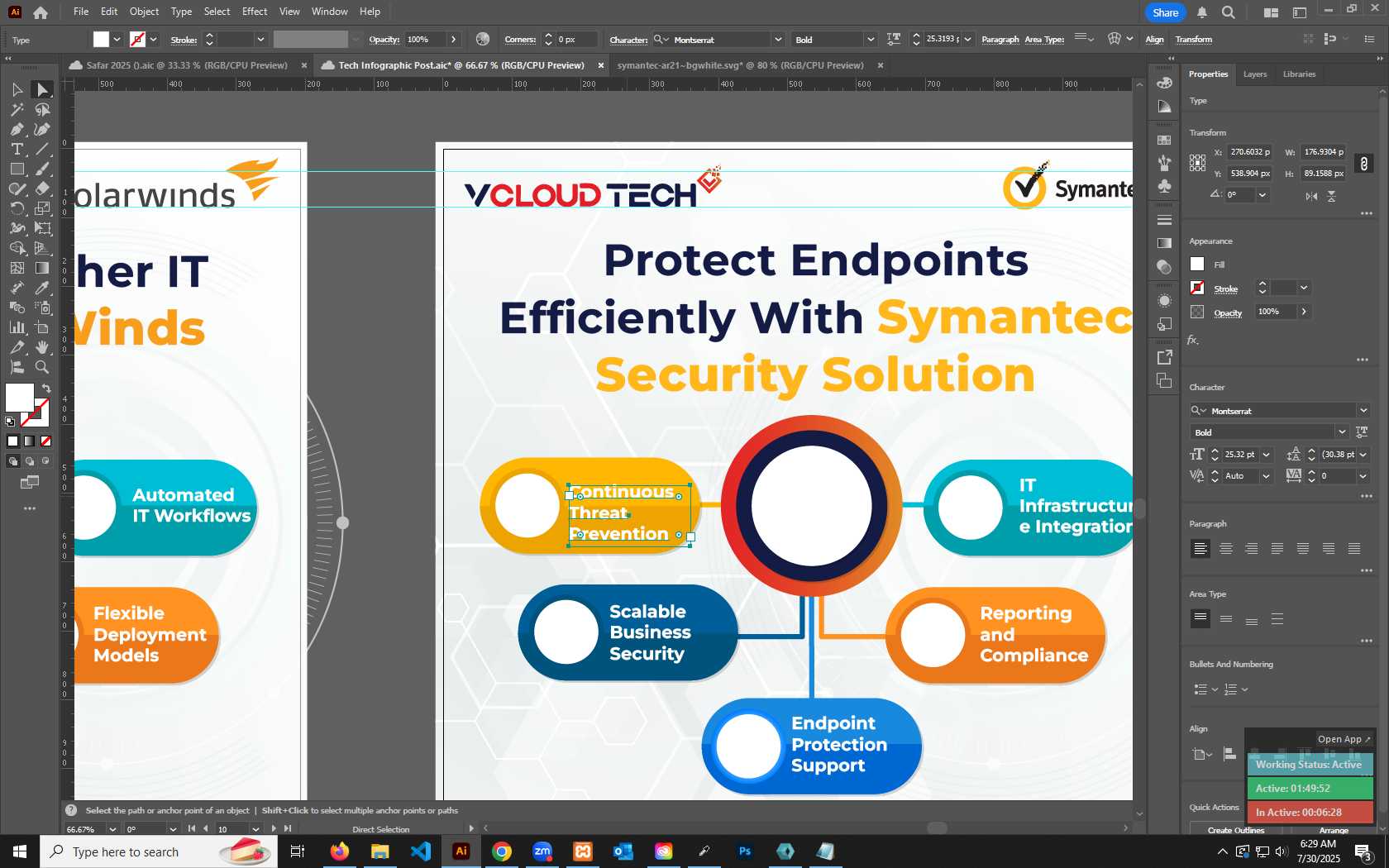Open the zoom level 66.67% dropdown
This screenshot has height=868, width=1389.
click(x=112, y=828)
